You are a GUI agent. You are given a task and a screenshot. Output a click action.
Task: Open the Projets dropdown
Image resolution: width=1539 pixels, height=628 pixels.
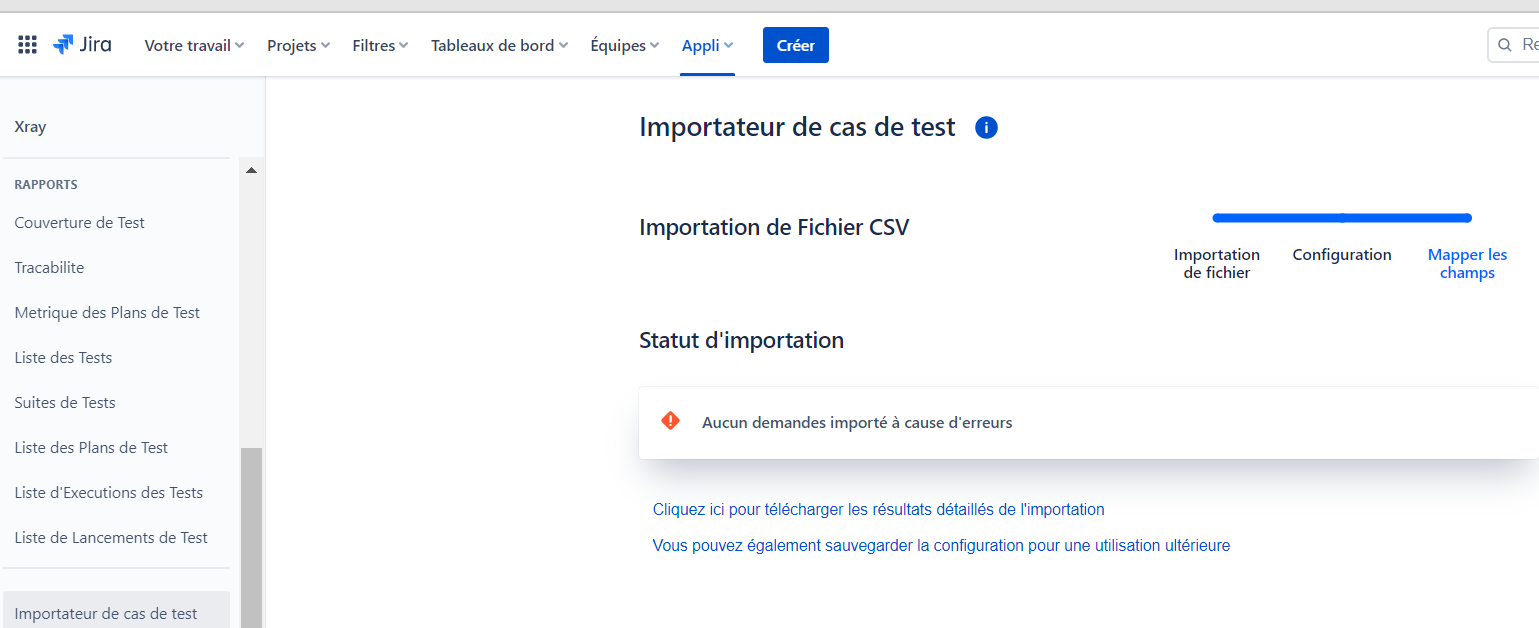point(297,45)
